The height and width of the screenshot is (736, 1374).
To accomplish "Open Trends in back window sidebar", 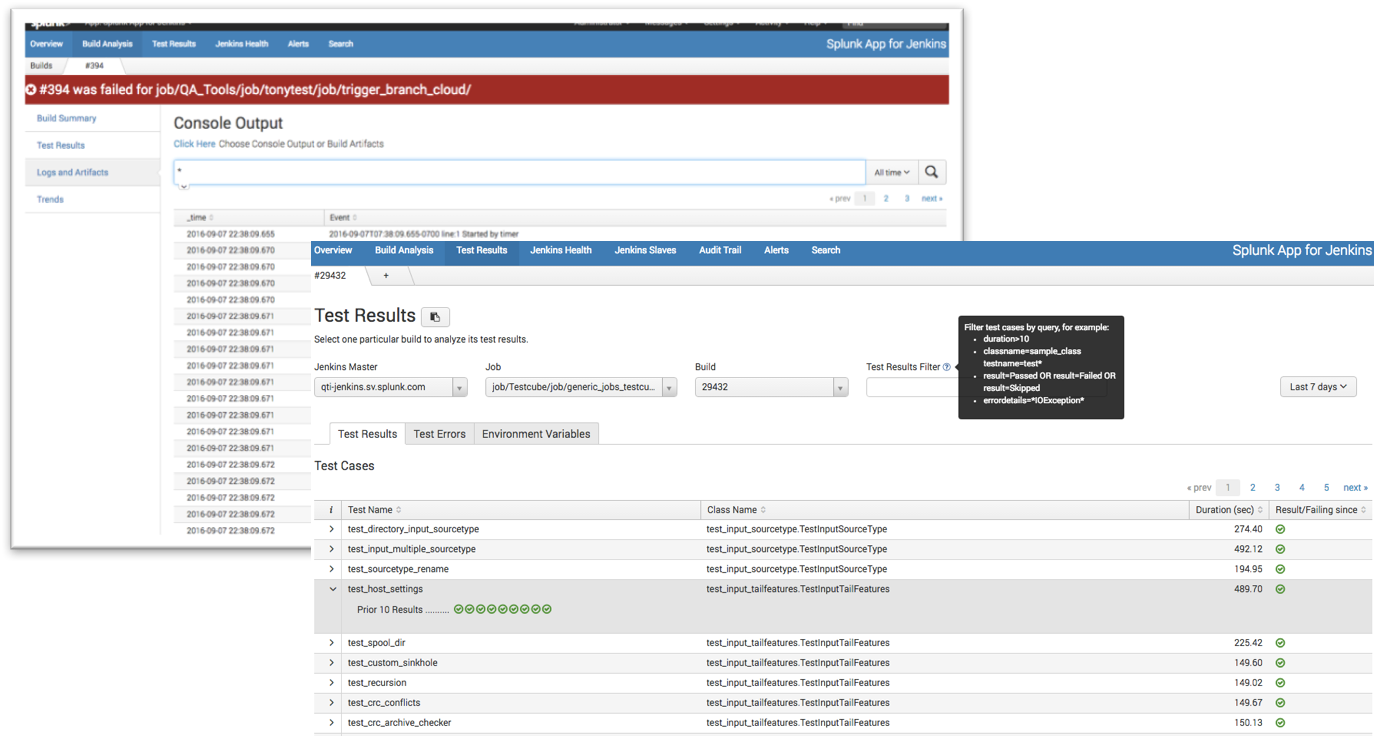I will [x=50, y=199].
